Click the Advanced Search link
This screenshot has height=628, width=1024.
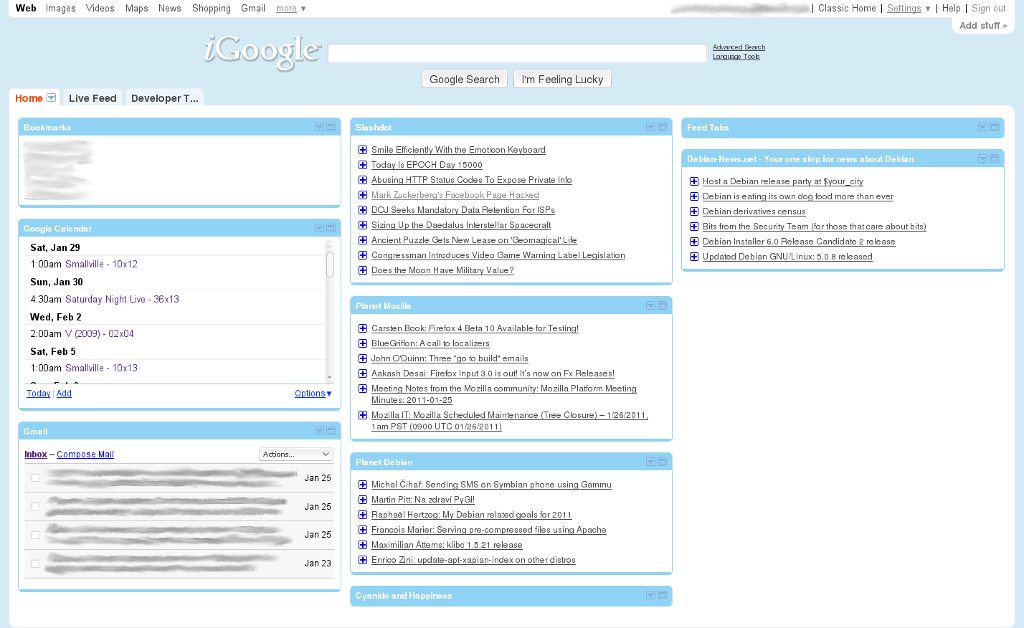pos(739,47)
